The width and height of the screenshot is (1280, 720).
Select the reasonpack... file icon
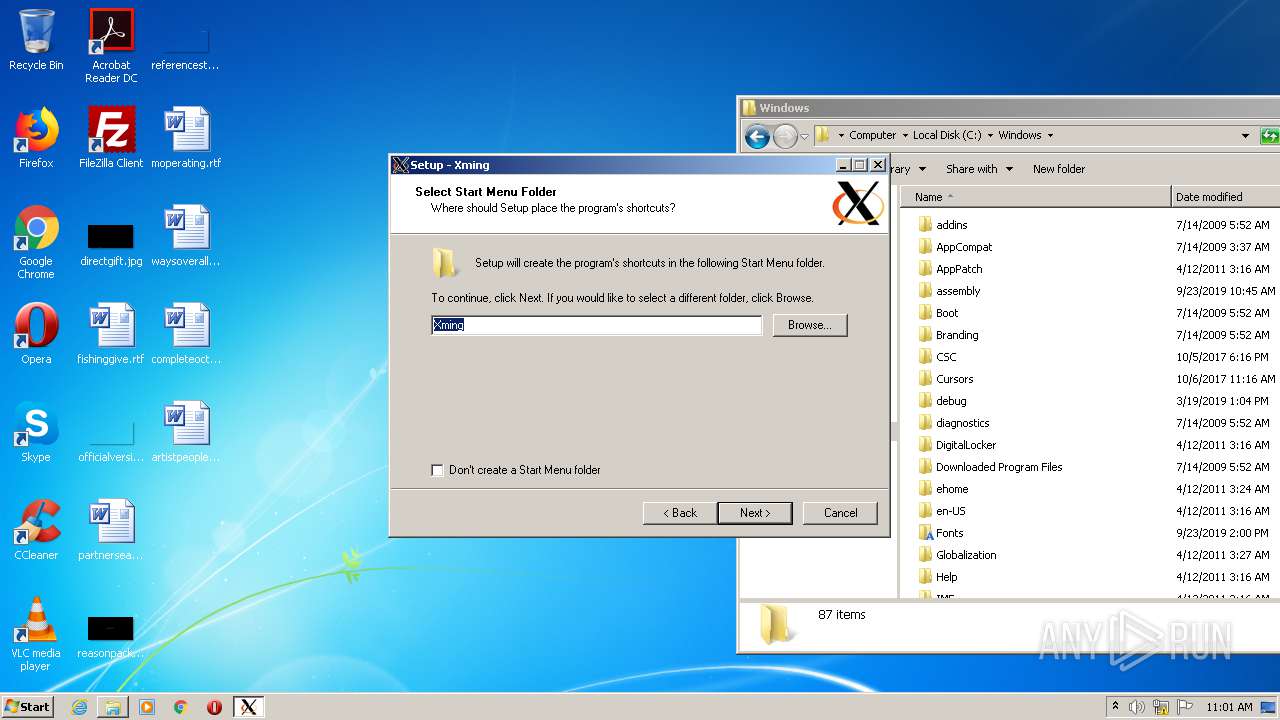click(x=111, y=636)
